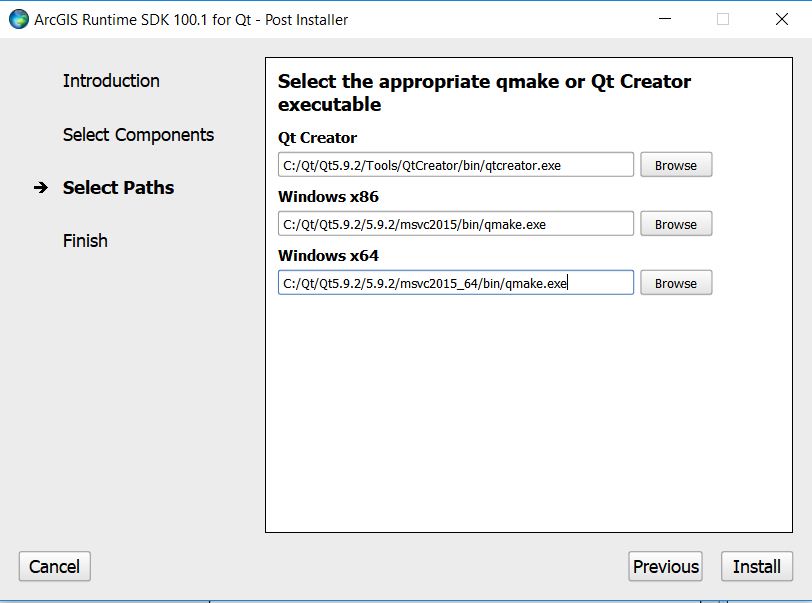This screenshot has height=603, width=812.
Task: Close the Post Installer window
Action: click(782, 19)
